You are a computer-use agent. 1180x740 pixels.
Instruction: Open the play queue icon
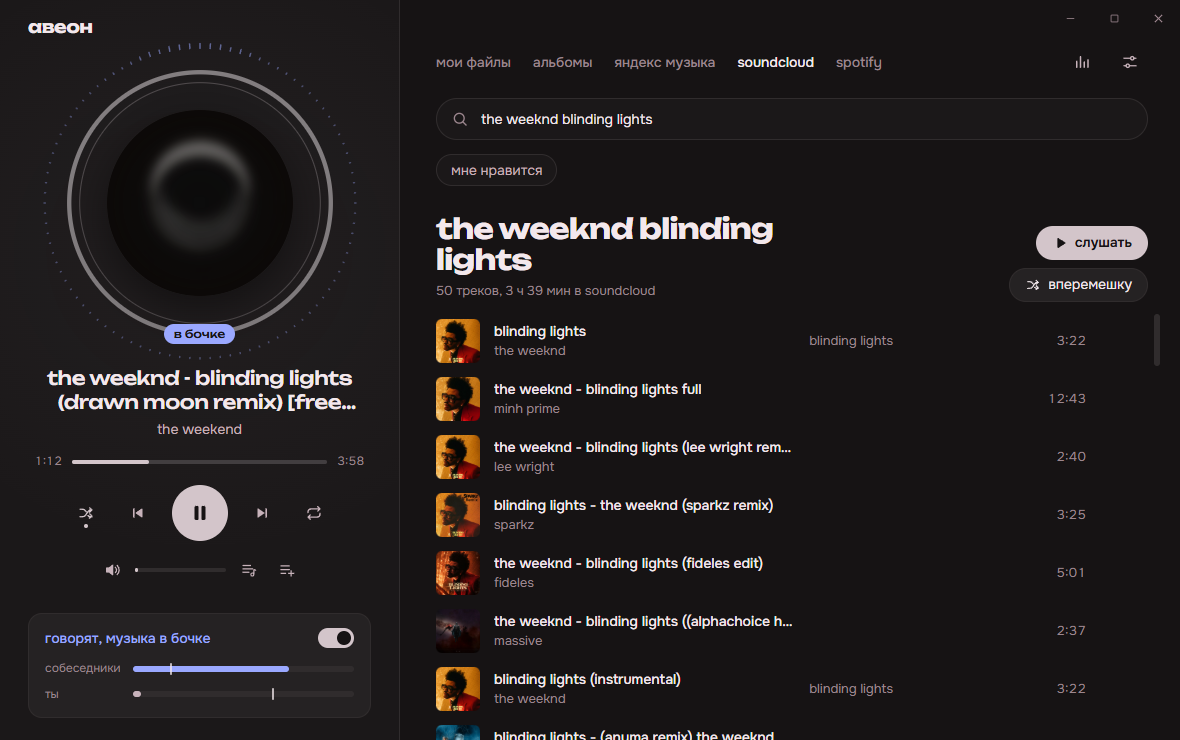pos(248,571)
